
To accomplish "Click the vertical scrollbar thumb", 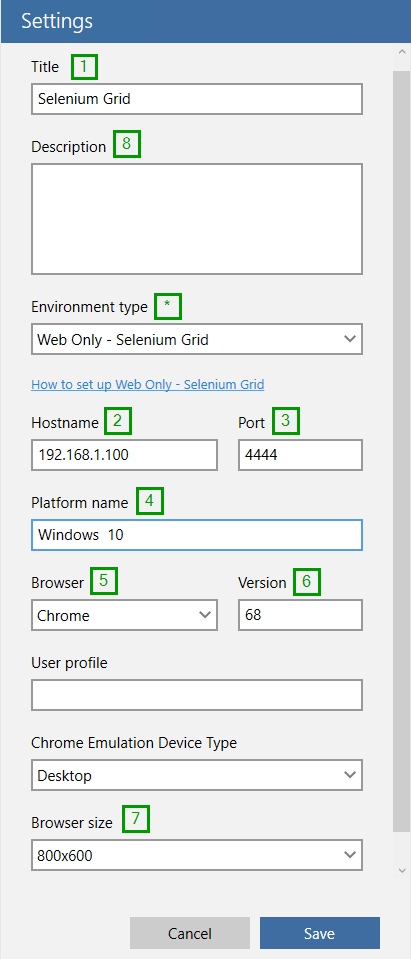I will pyautogui.click(x=402, y=451).
